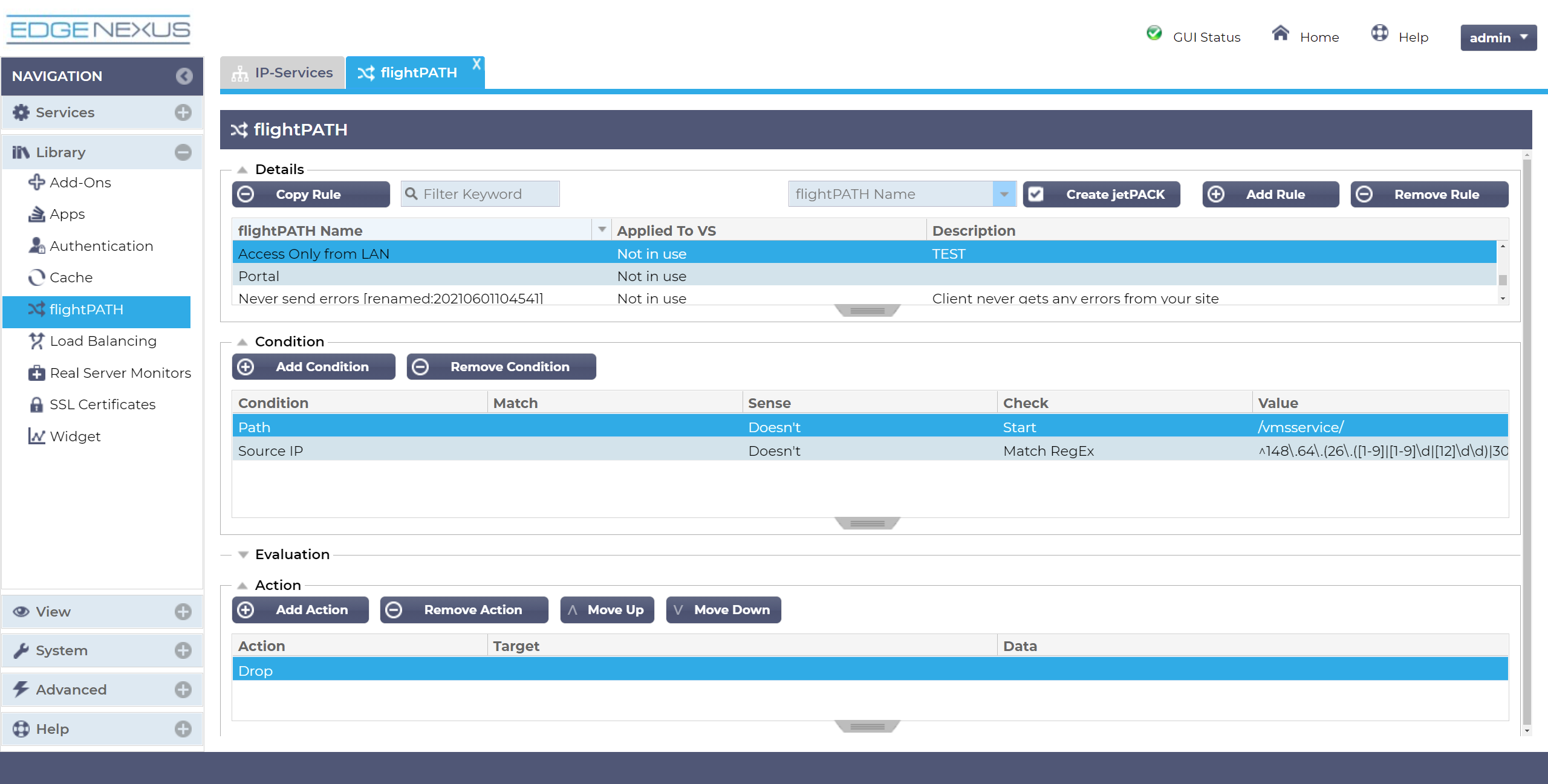Open Help from the top header

1399,35
